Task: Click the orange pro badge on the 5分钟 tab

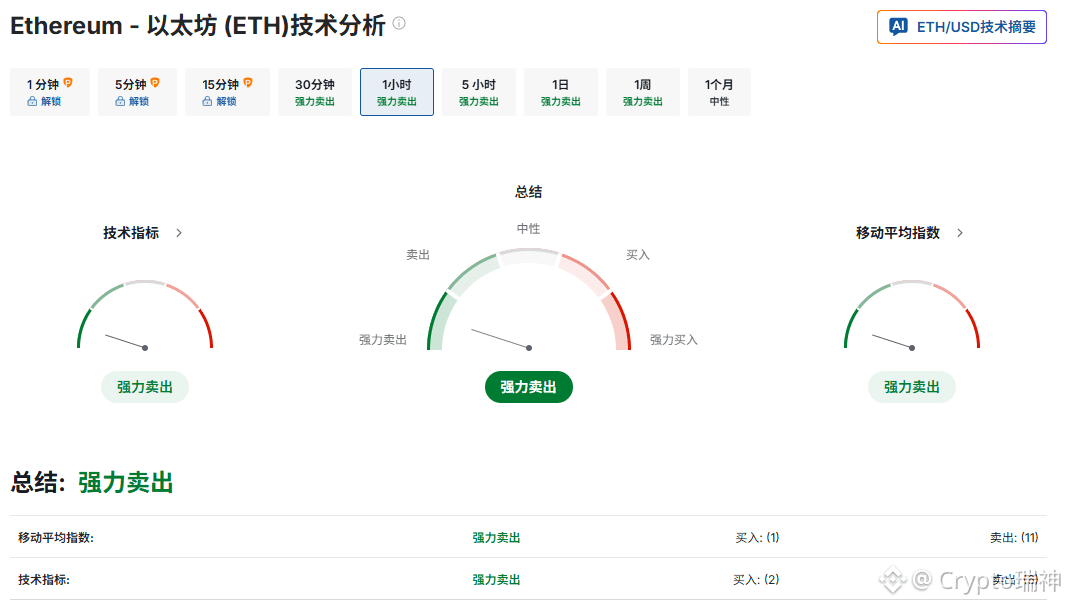Action: point(155,82)
